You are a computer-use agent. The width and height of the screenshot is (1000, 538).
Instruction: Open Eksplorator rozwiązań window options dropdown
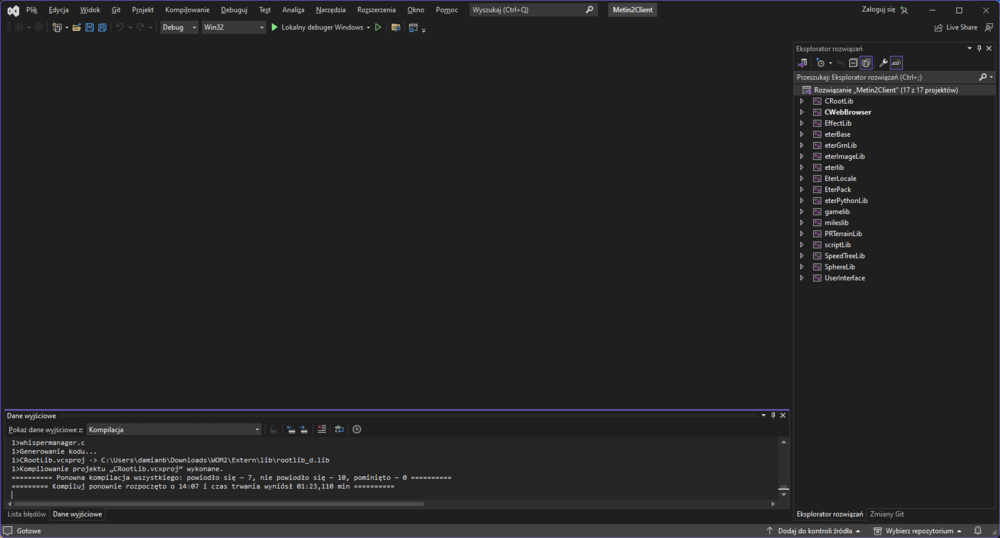pyautogui.click(x=969, y=48)
